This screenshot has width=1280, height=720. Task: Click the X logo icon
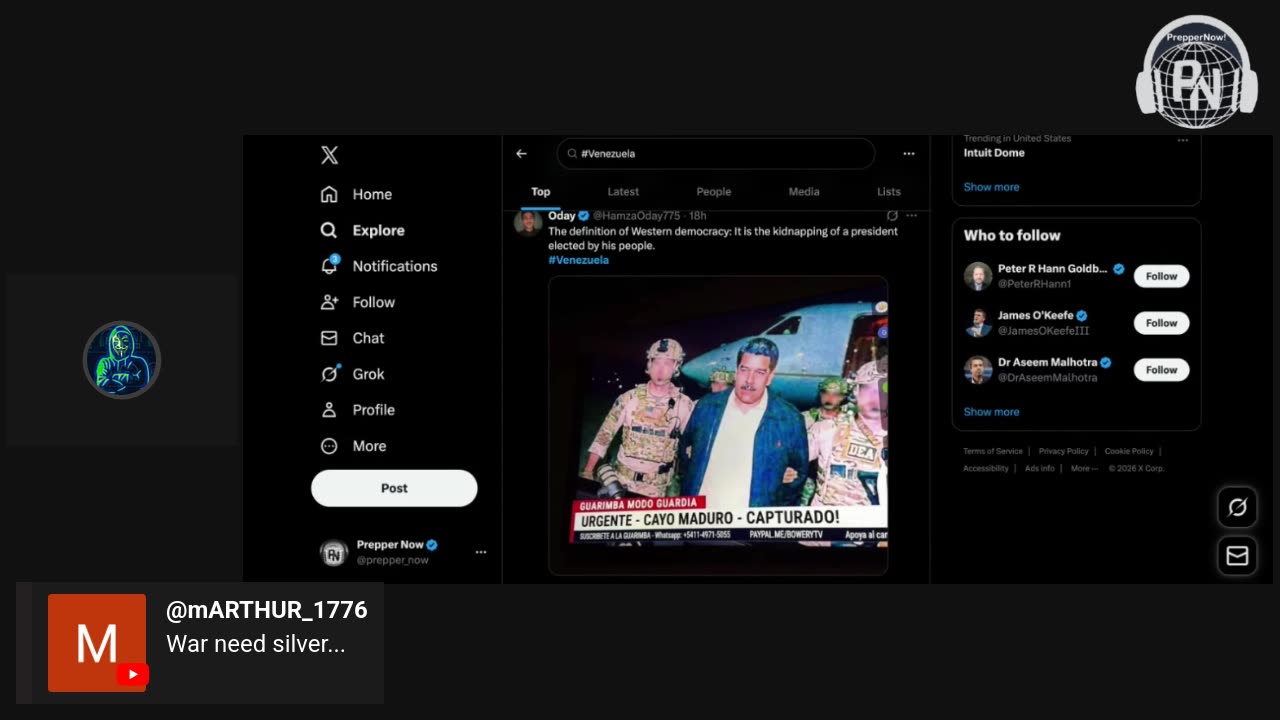[x=329, y=155]
